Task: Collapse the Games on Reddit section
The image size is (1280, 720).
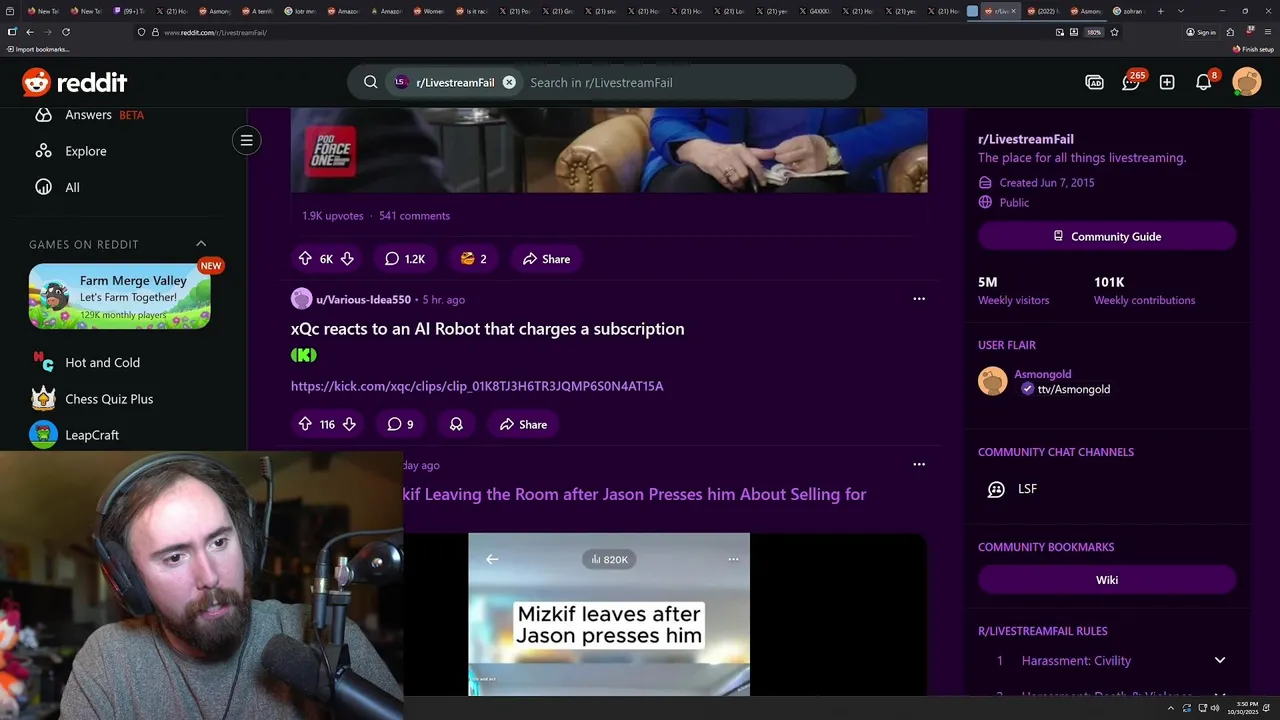Action: pyautogui.click(x=201, y=244)
